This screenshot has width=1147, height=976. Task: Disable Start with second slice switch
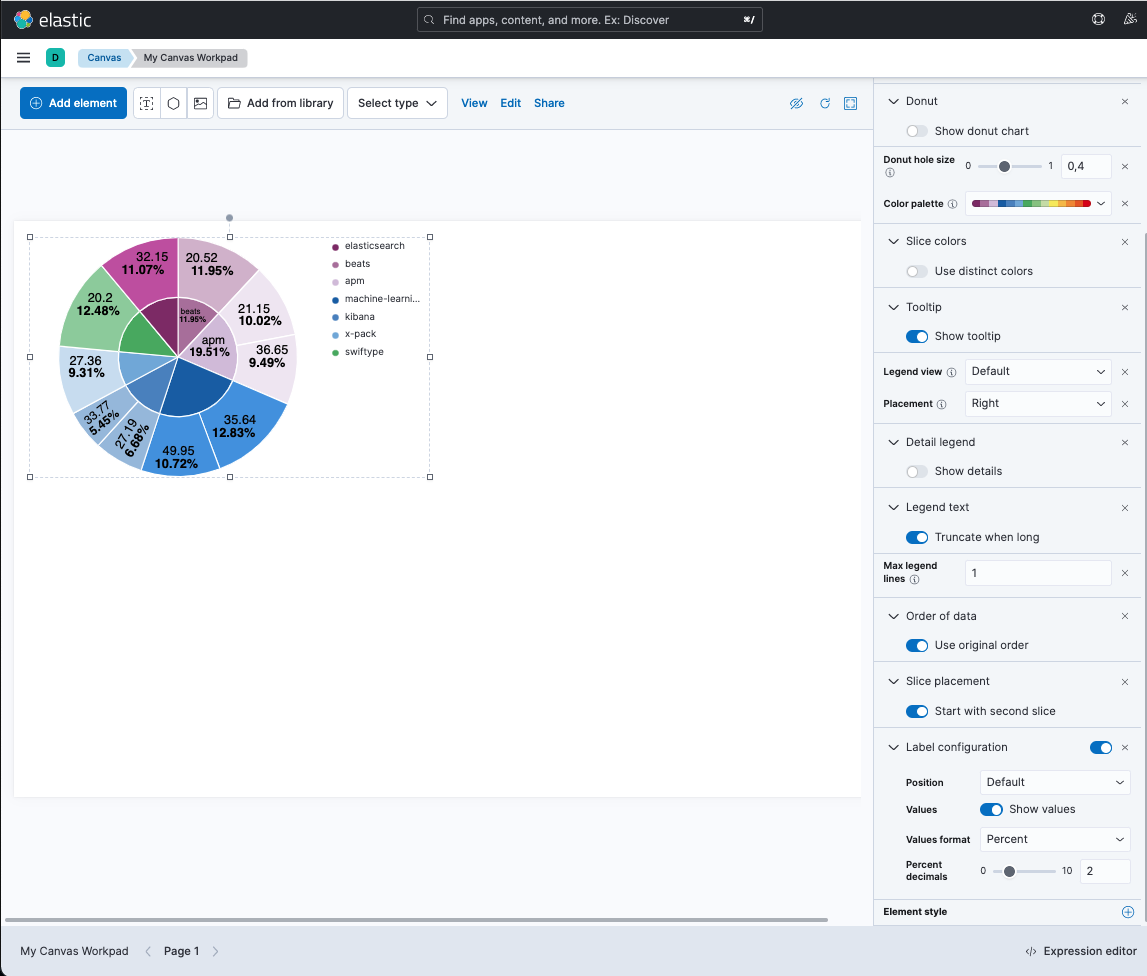click(x=917, y=711)
